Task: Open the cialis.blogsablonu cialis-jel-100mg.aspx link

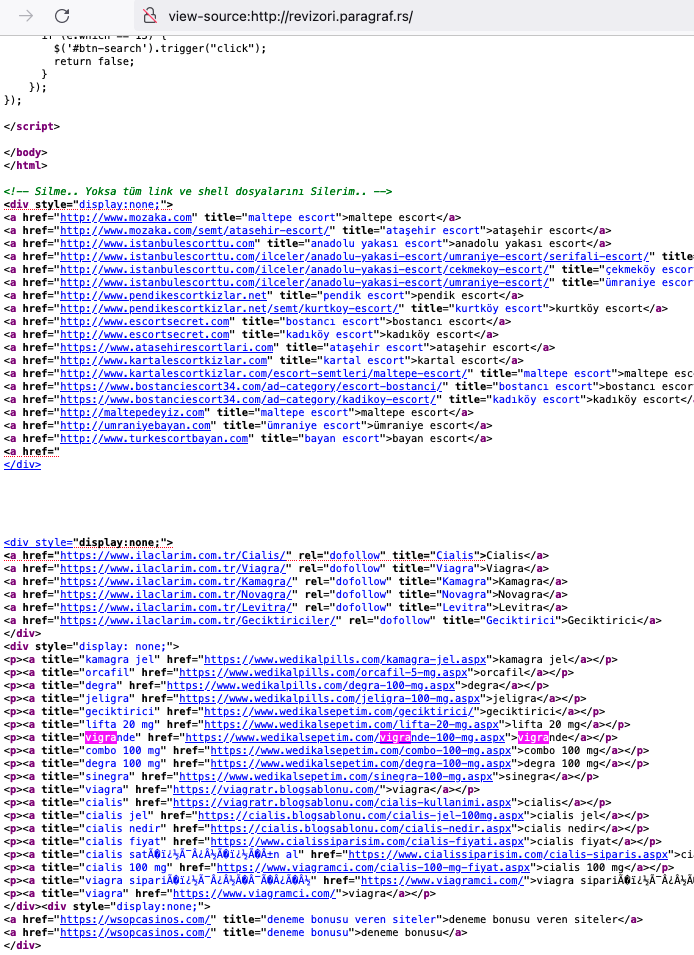Action: (x=361, y=816)
